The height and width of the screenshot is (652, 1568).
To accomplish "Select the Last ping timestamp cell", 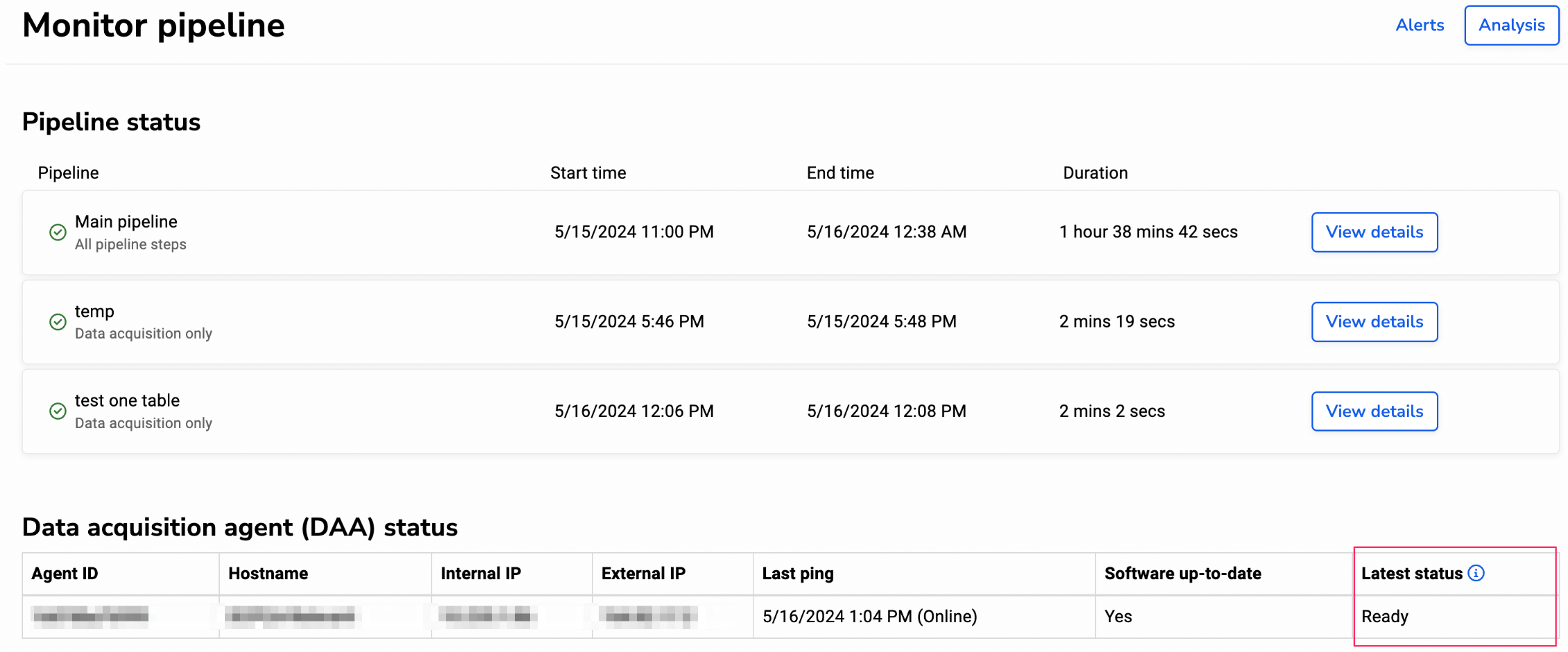I will [869, 616].
